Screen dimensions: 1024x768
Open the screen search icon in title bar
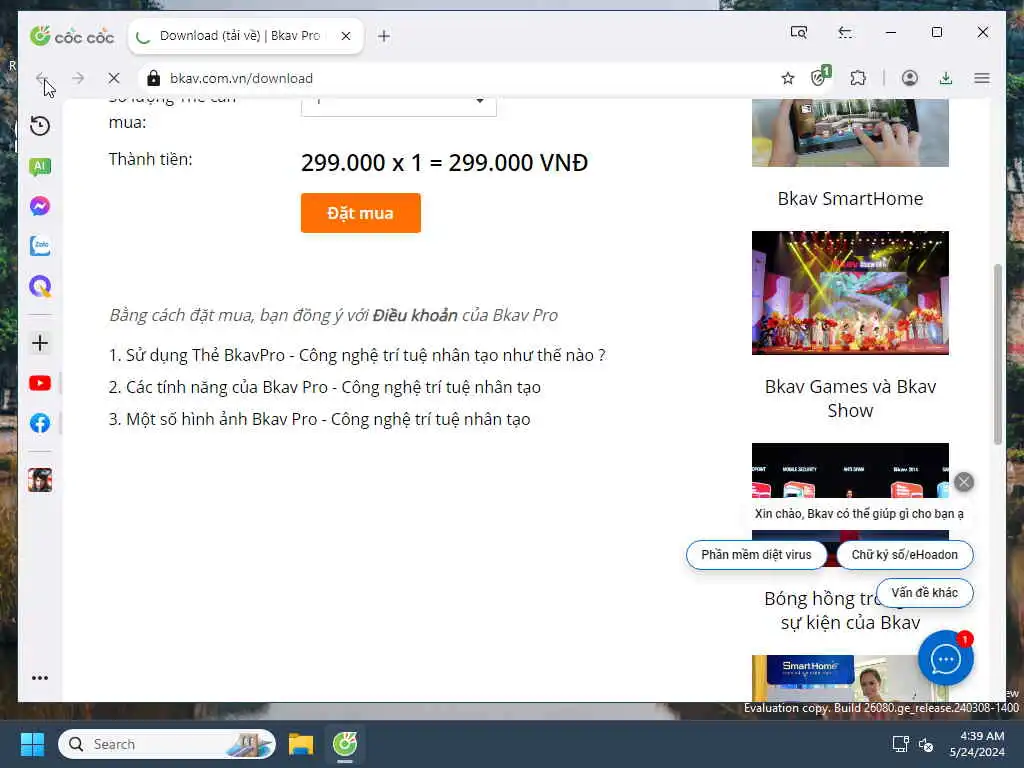coord(799,32)
